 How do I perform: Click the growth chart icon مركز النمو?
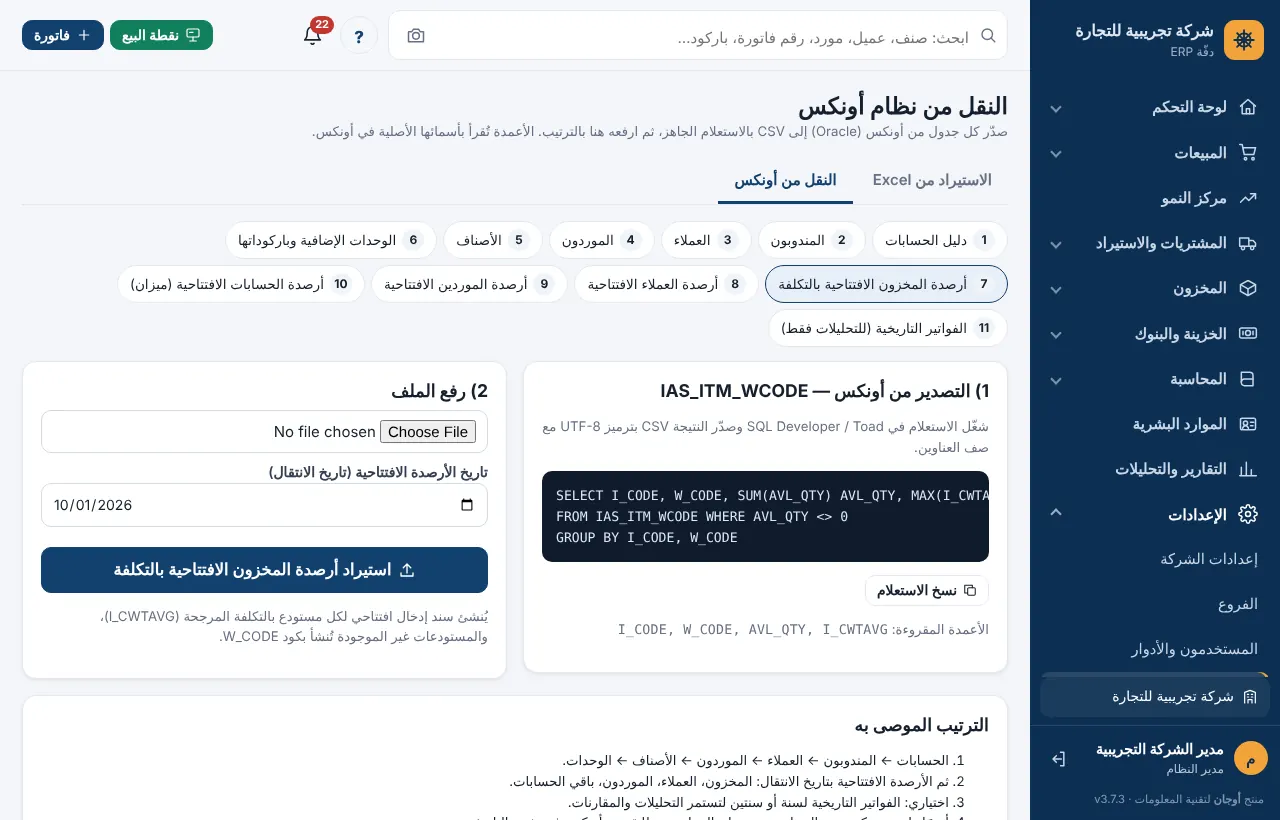[x=1247, y=198]
